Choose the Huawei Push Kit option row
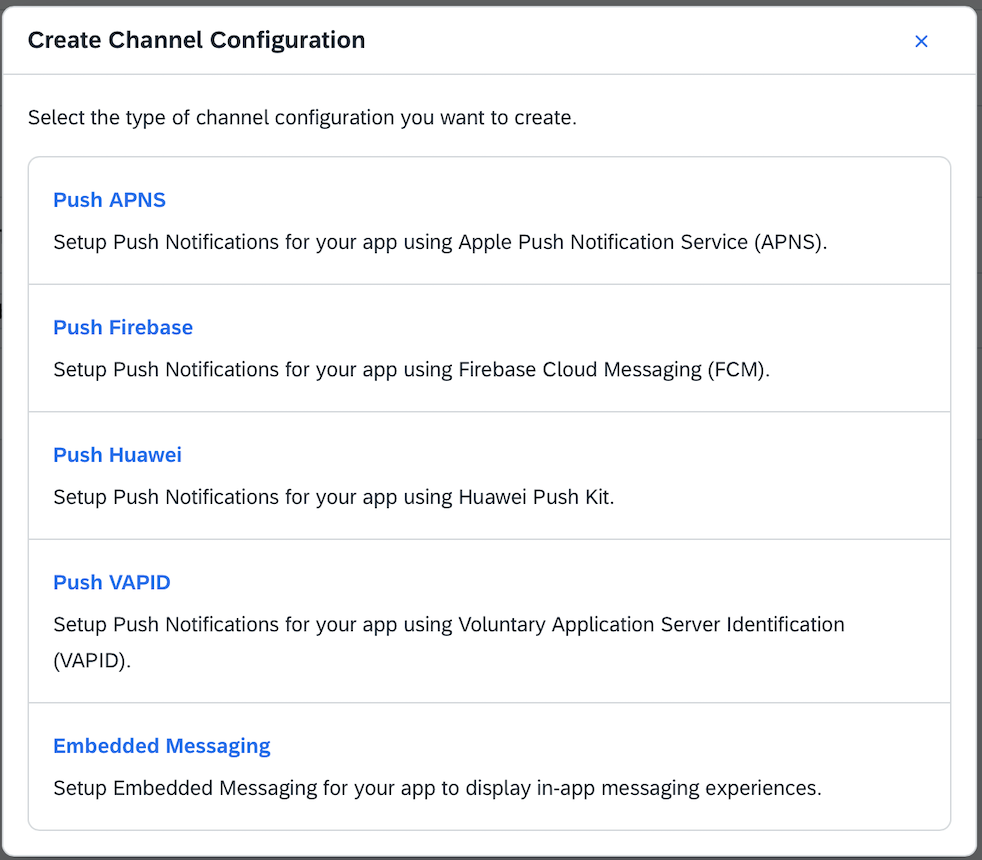Screen dimensions: 982x860 point(335,497)
